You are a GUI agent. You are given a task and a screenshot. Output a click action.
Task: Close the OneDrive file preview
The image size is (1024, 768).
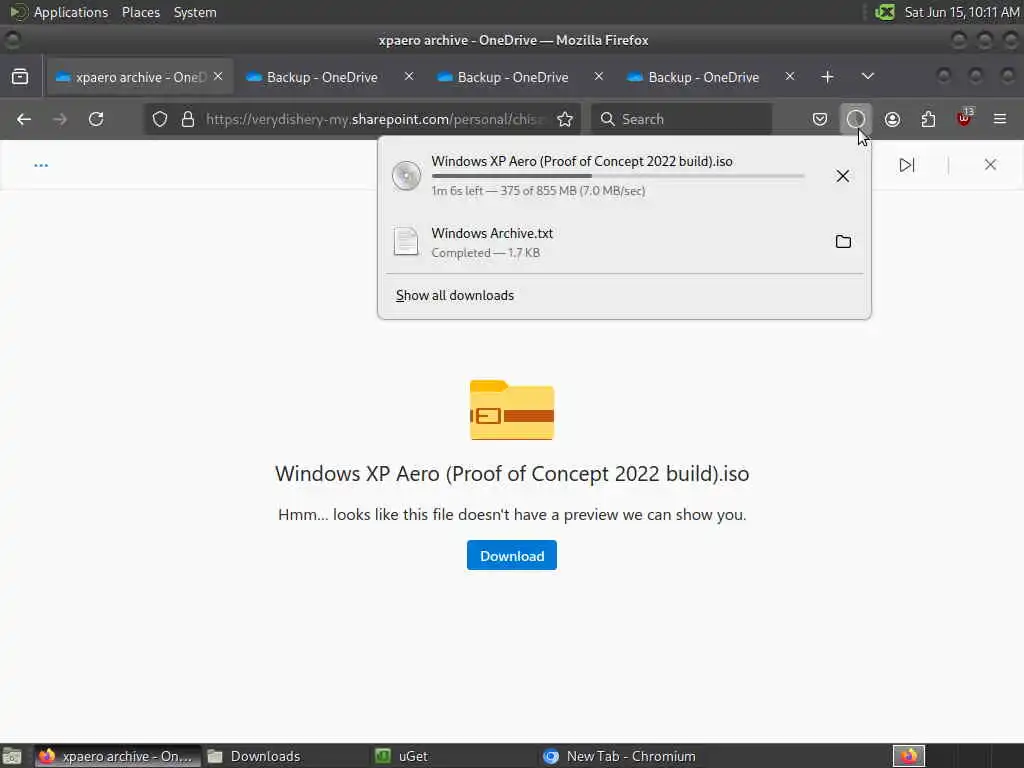pos(990,165)
